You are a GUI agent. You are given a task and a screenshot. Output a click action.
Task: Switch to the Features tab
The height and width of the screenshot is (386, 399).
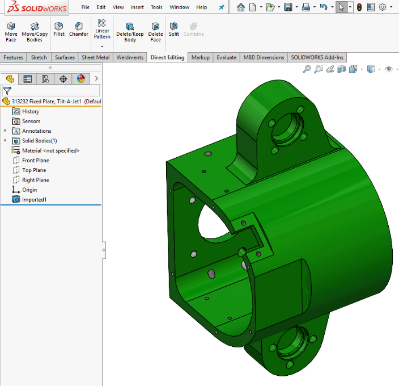(x=13, y=57)
